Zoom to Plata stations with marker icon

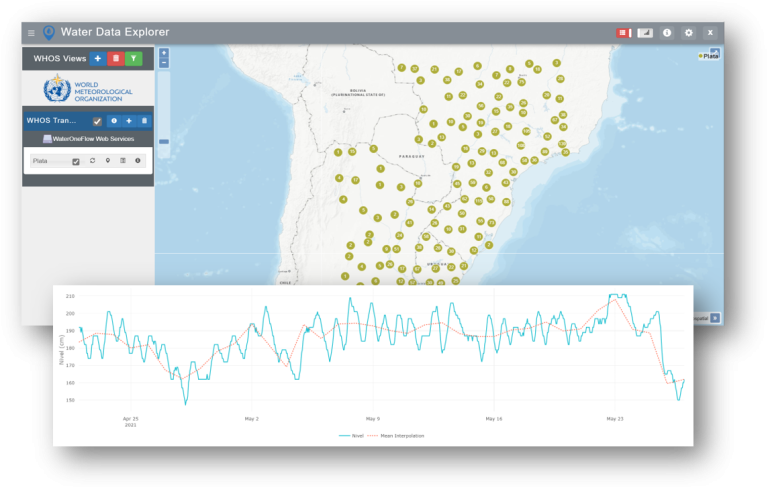pyautogui.click(x=107, y=161)
